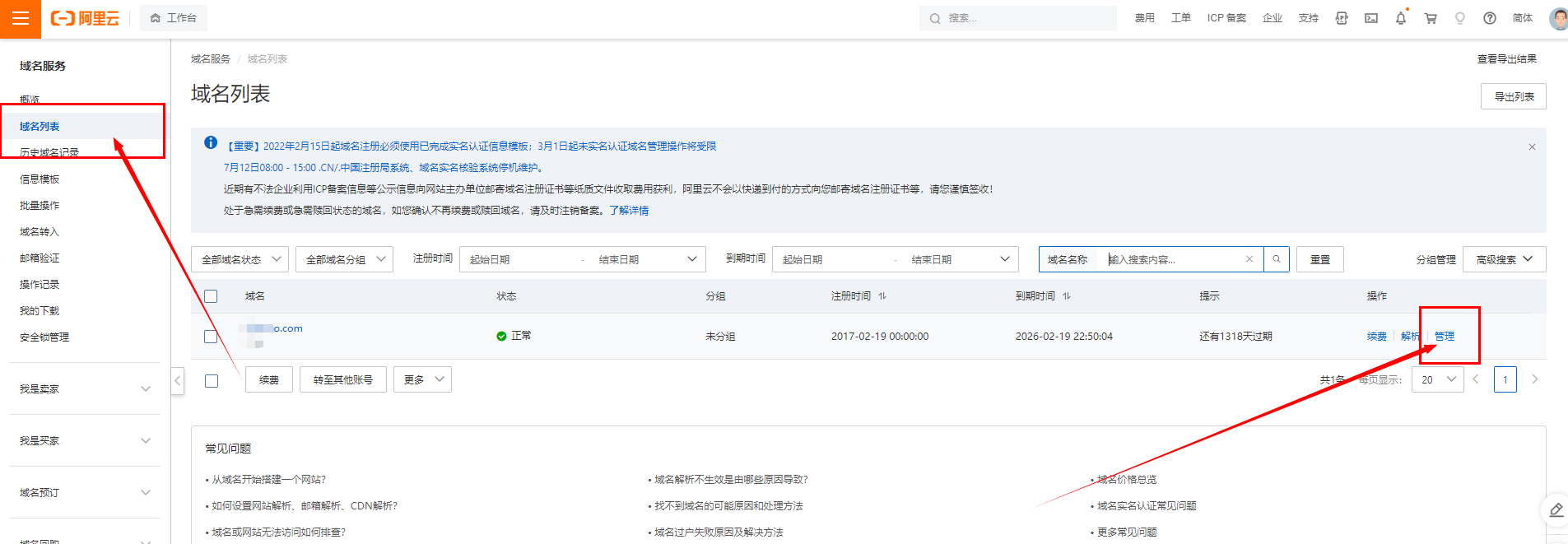Open the notifications bell

click(1401, 18)
